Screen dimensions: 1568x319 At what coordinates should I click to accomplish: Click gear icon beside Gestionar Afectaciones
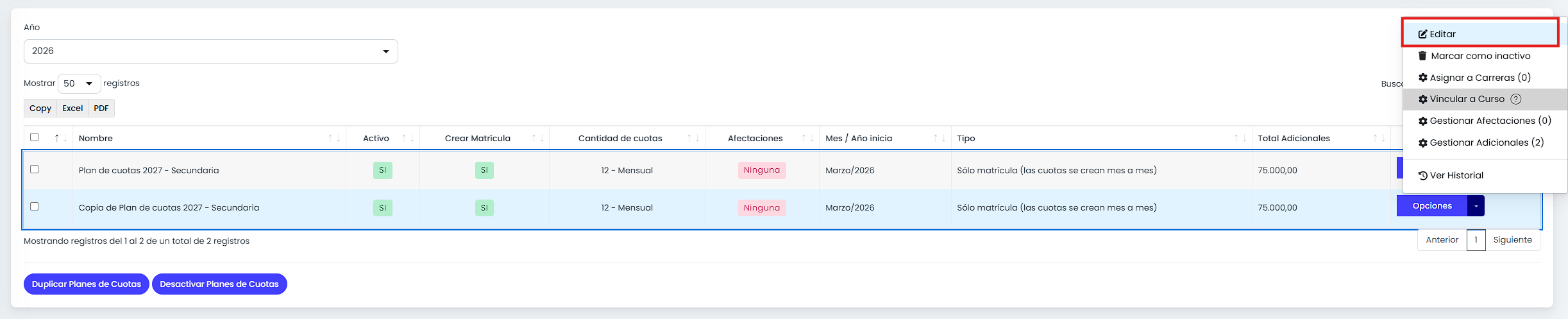(x=1422, y=121)
